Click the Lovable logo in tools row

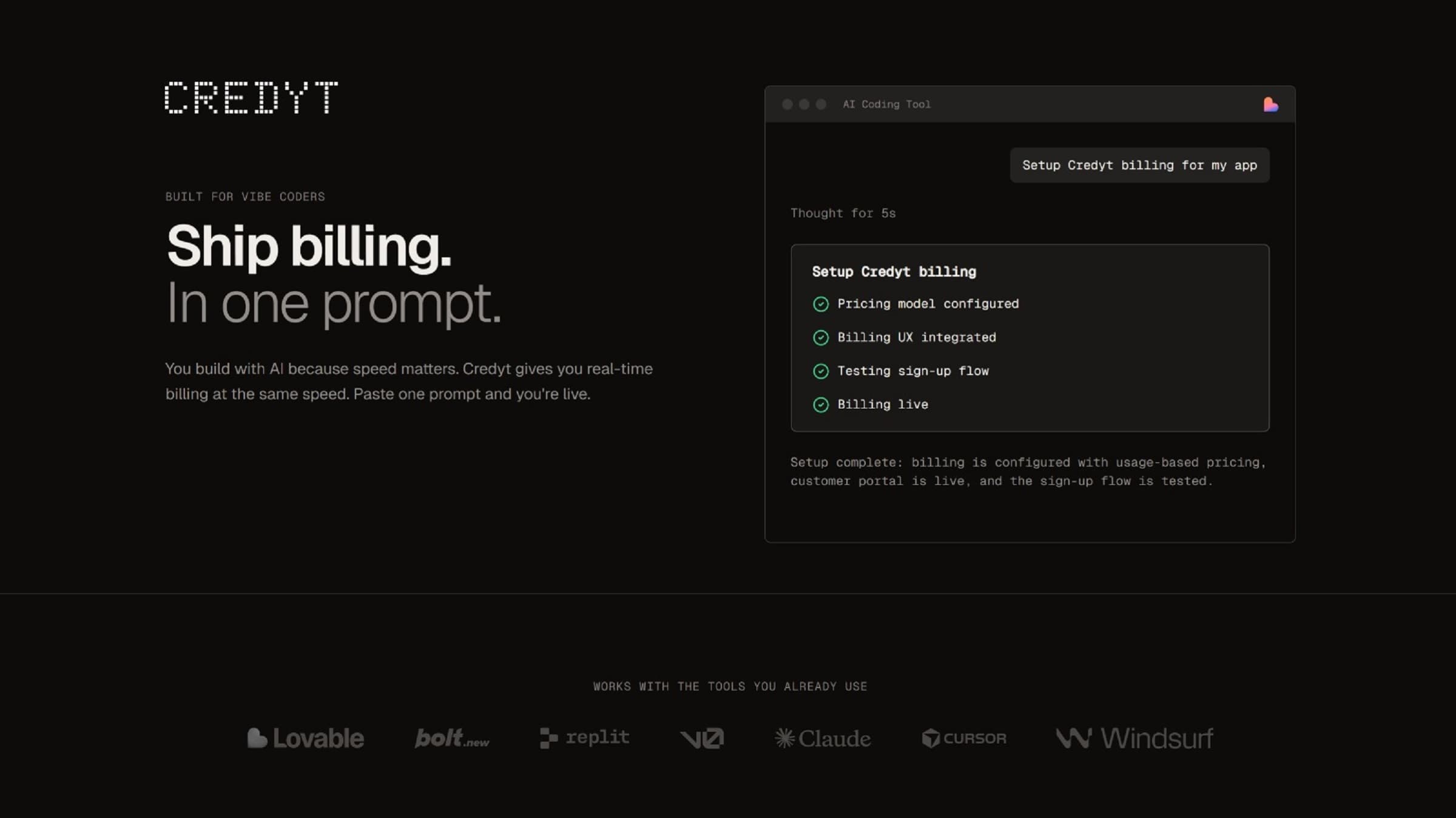click(x=306, y=738)
